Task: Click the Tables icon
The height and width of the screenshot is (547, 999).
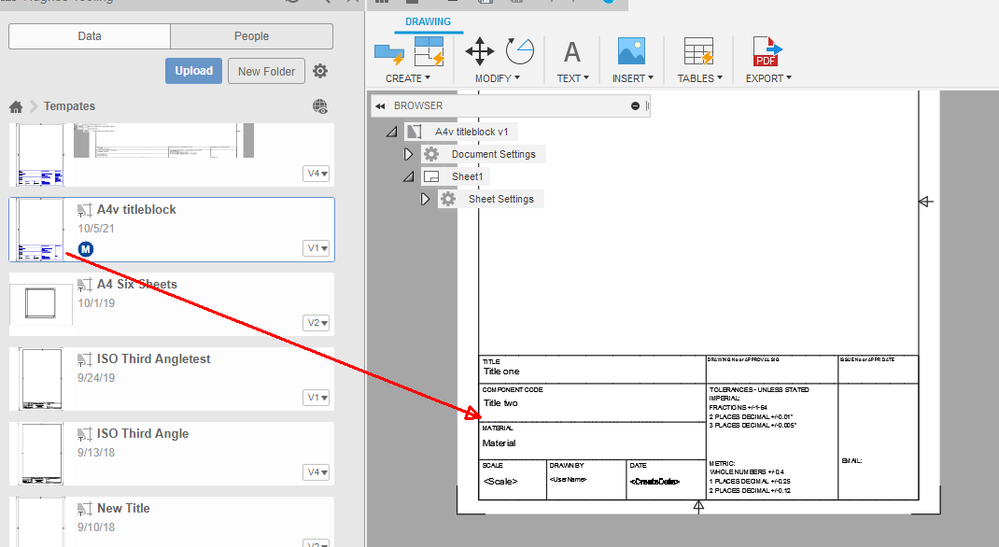Action: 699,52
